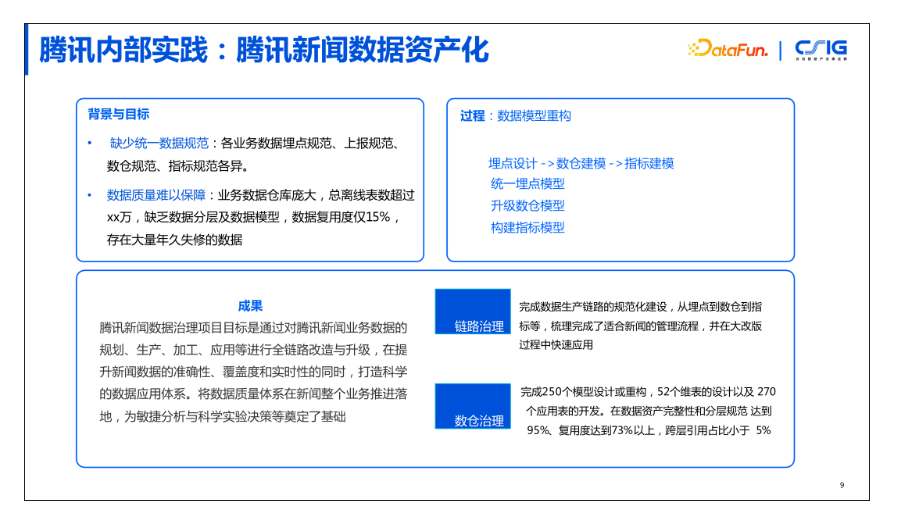
Task: Click the line starting 完成数据生产链路的规范化建设
Action: (x=640, y=307)
